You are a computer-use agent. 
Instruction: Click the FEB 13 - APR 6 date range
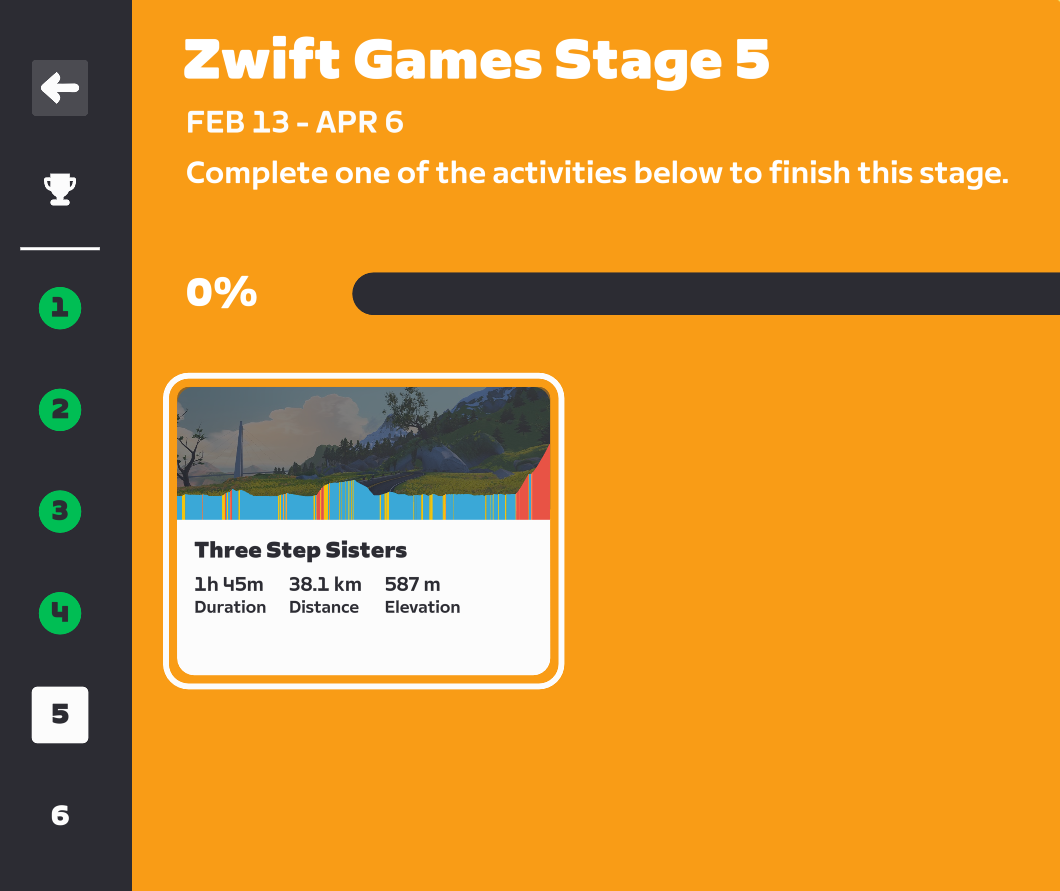click(294, 123)
